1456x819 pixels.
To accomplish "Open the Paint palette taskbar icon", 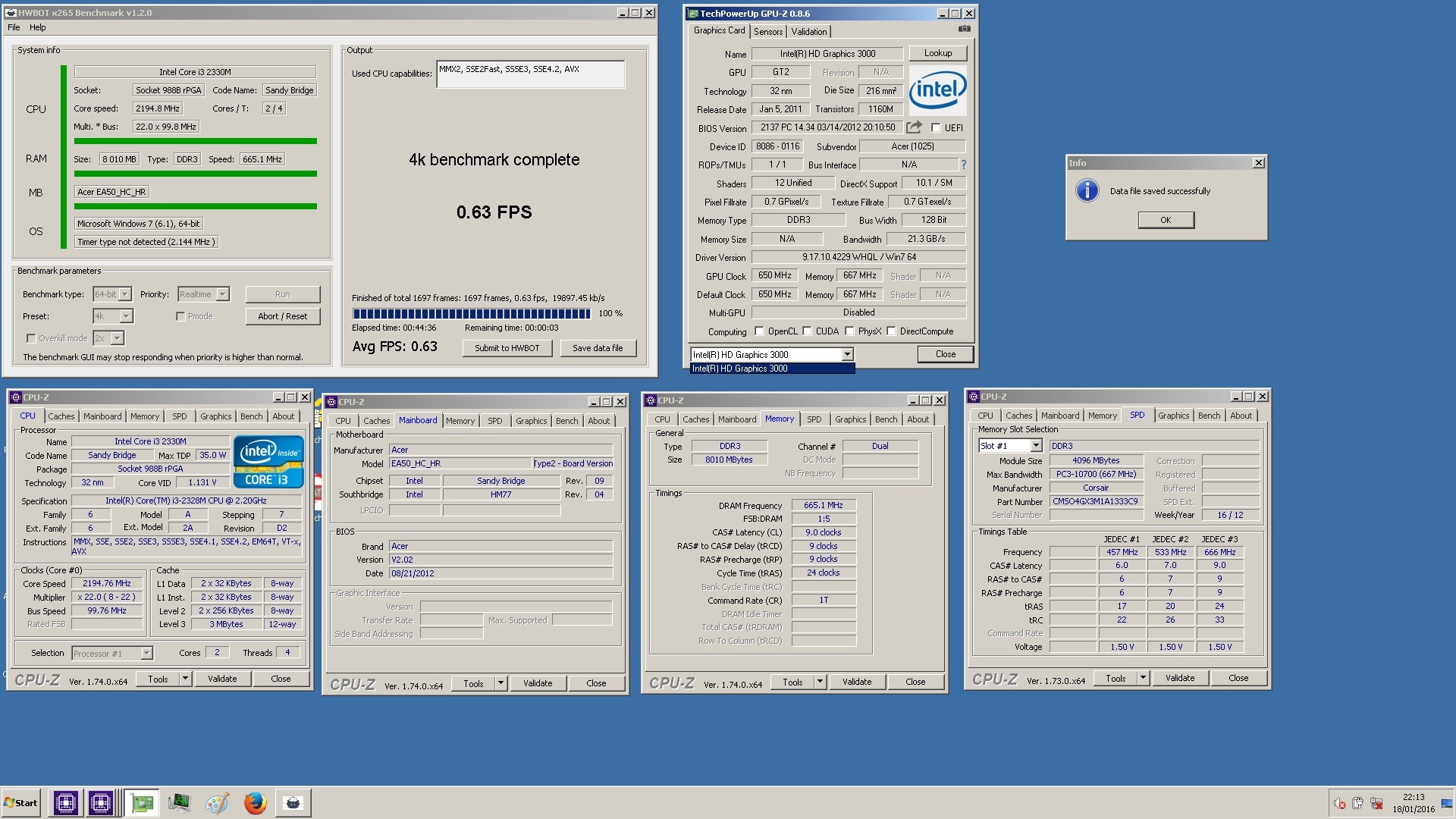I will tap(217, 802).
